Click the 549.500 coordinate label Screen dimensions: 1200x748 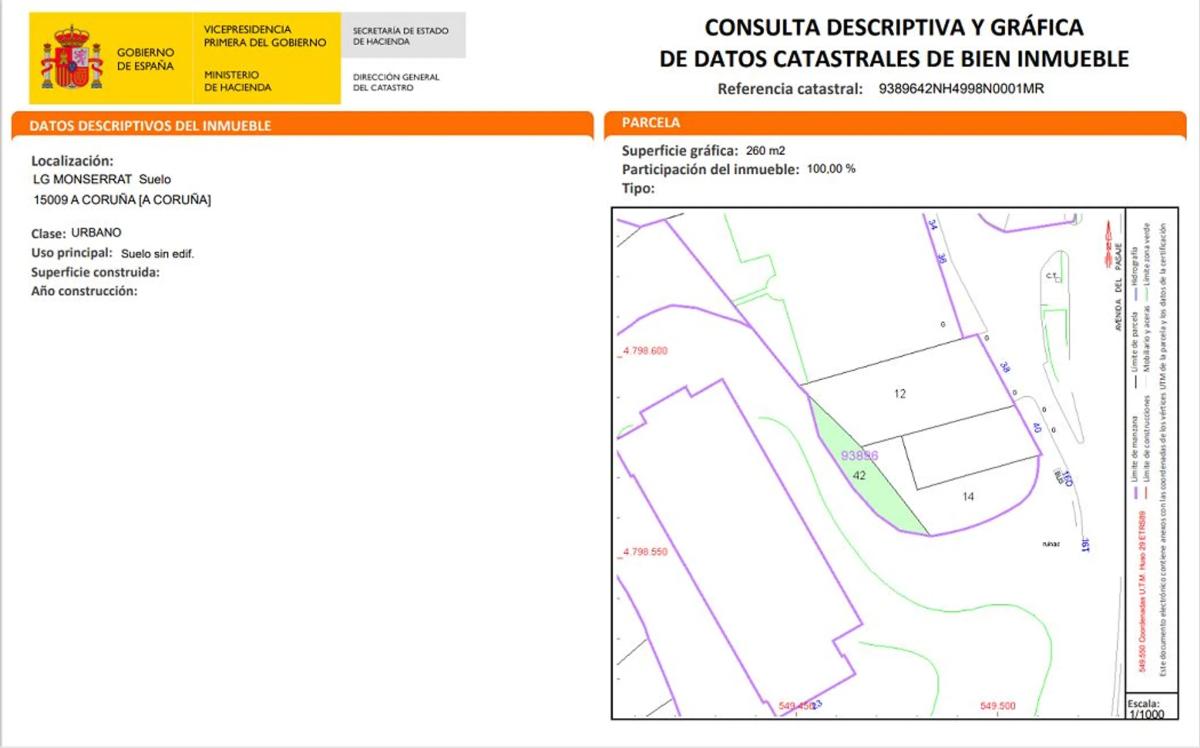click(997, 706)
